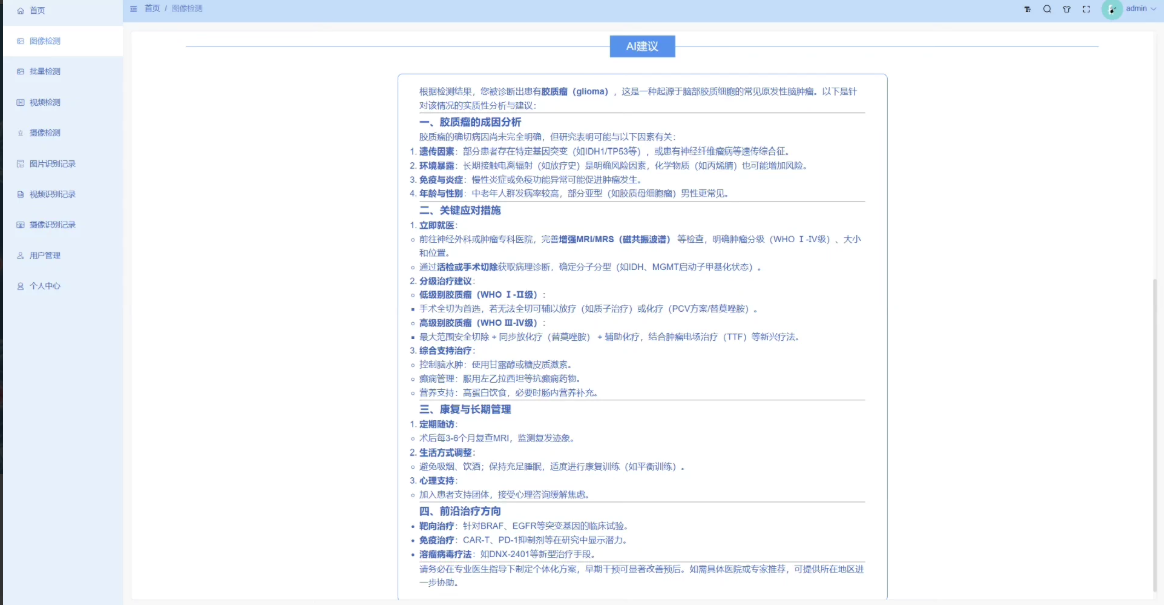Click the 用户管理 person icon
The height and width of the screenshot is (605, 1164).
[21, 256]
